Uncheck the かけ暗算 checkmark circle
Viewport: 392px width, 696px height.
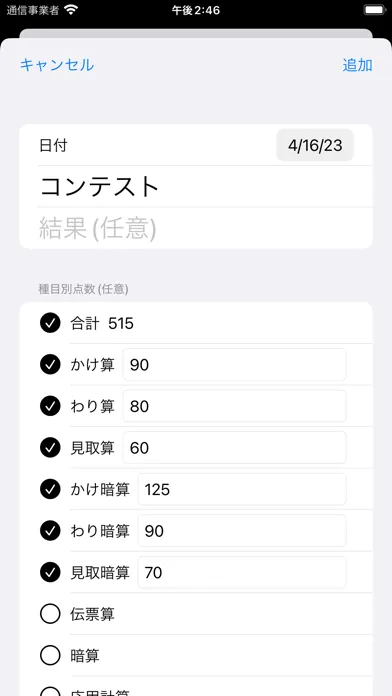tap(50, 489)
